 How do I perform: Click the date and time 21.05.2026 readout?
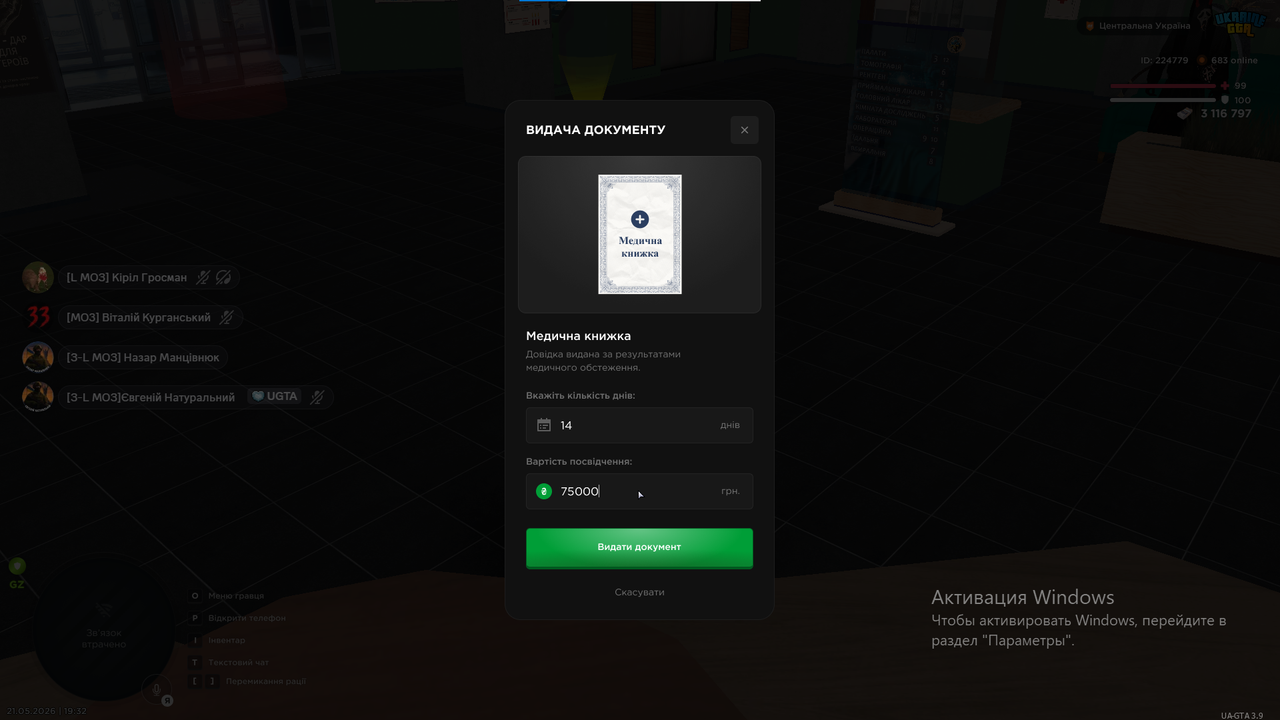[x=46, y=711]
